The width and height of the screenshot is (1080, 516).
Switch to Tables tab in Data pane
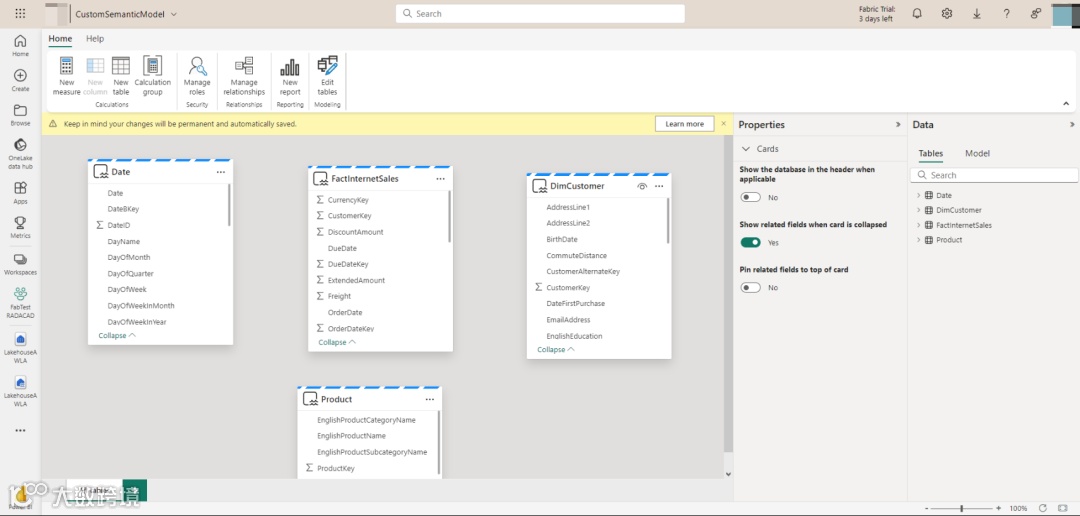[931, 154]
